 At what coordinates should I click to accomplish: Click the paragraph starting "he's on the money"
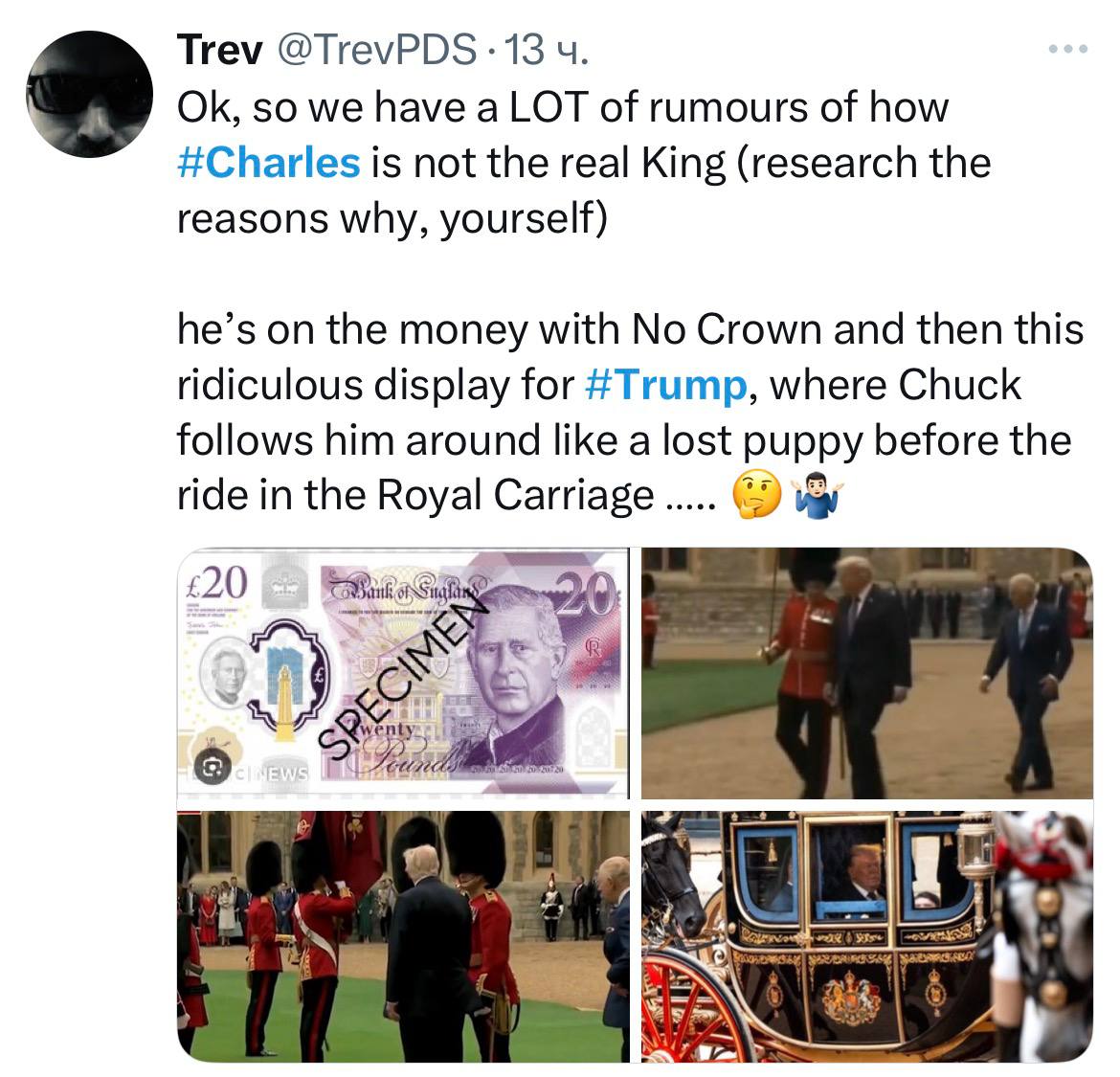(631, 413)
